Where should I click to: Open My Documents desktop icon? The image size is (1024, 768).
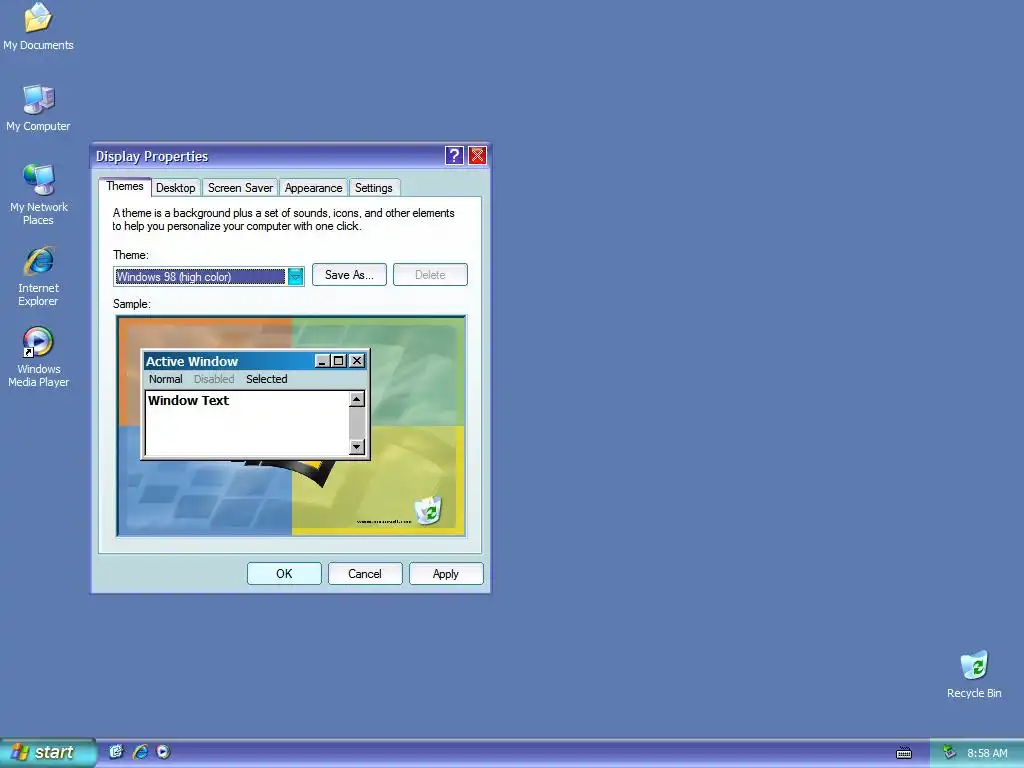[38, 26]
